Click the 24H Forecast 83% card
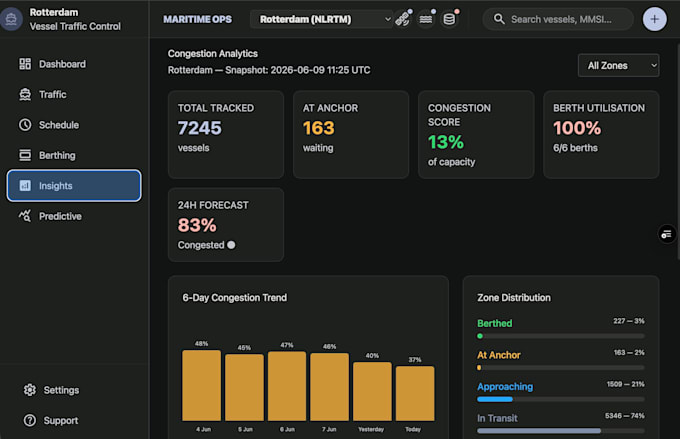Image resolution: width=680 pixels, height=439 pixels. click(x=226, y=225)
